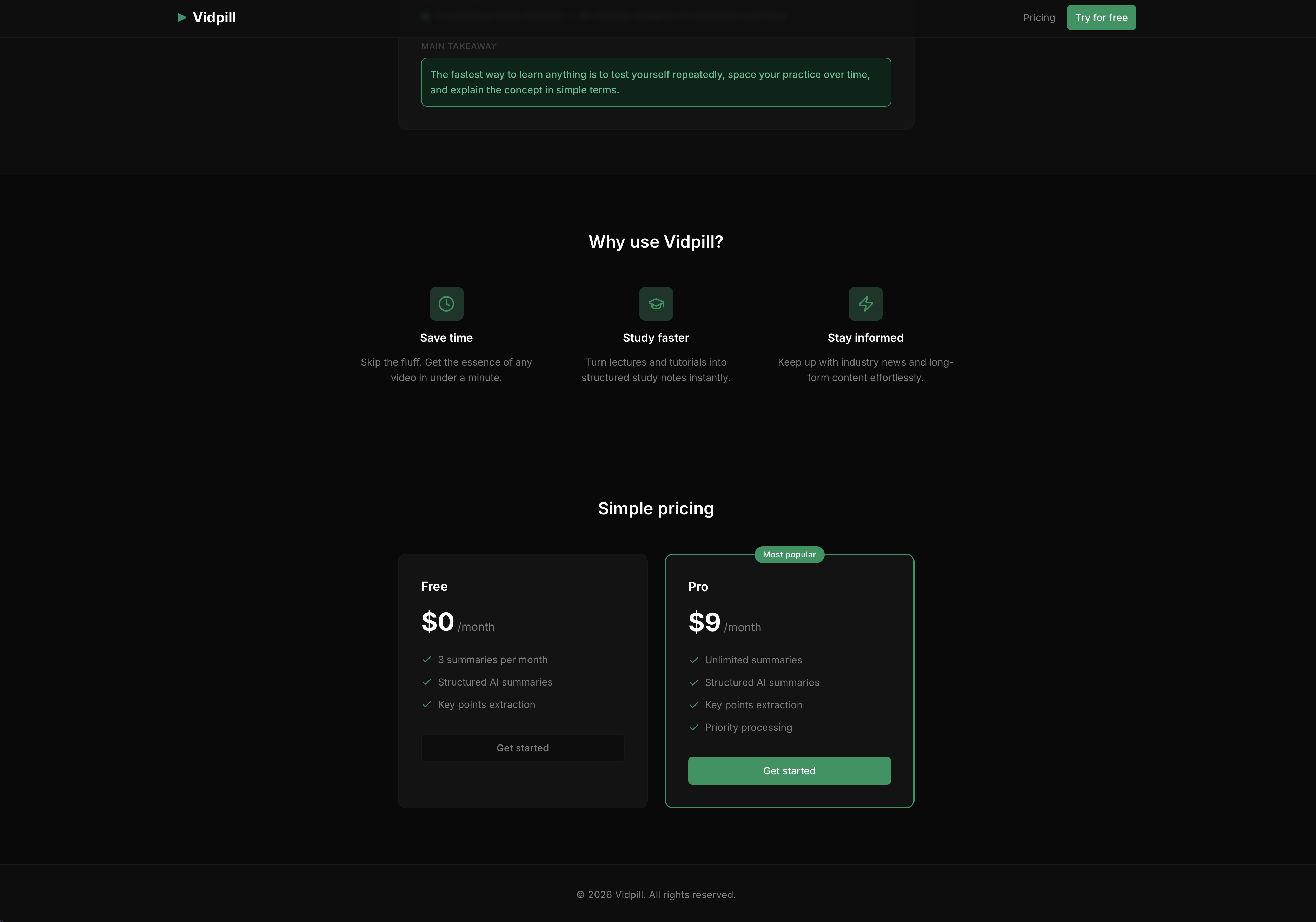Click Free plan Key points extraction checkmark
The height and width of the screenshot is (922, 1316).
(x=426, y=704)
